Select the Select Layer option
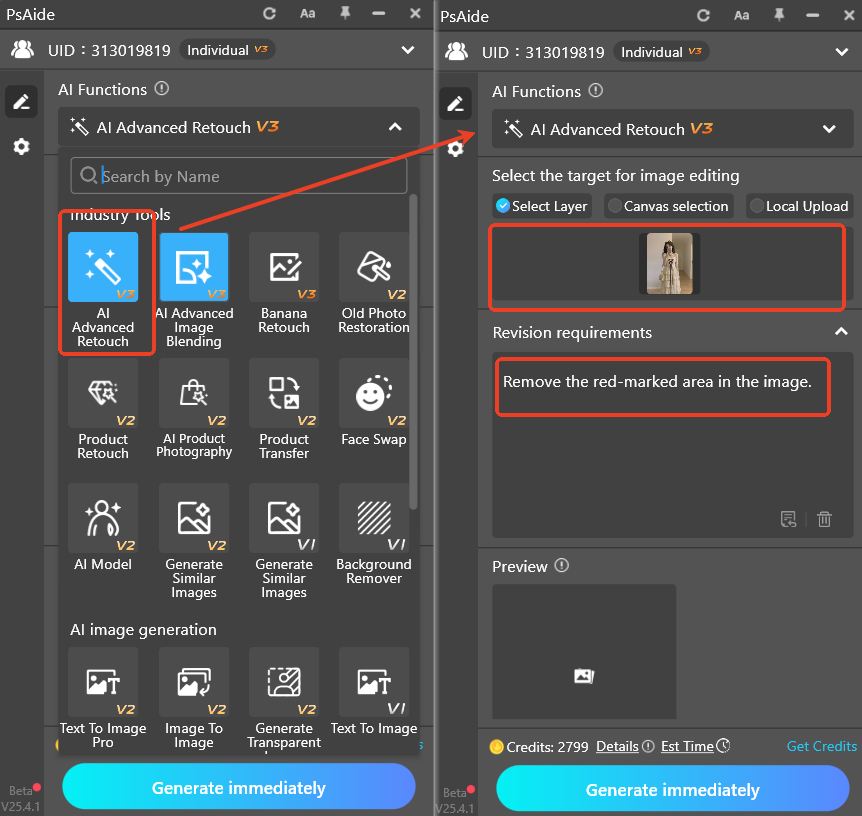 point(541,206)
